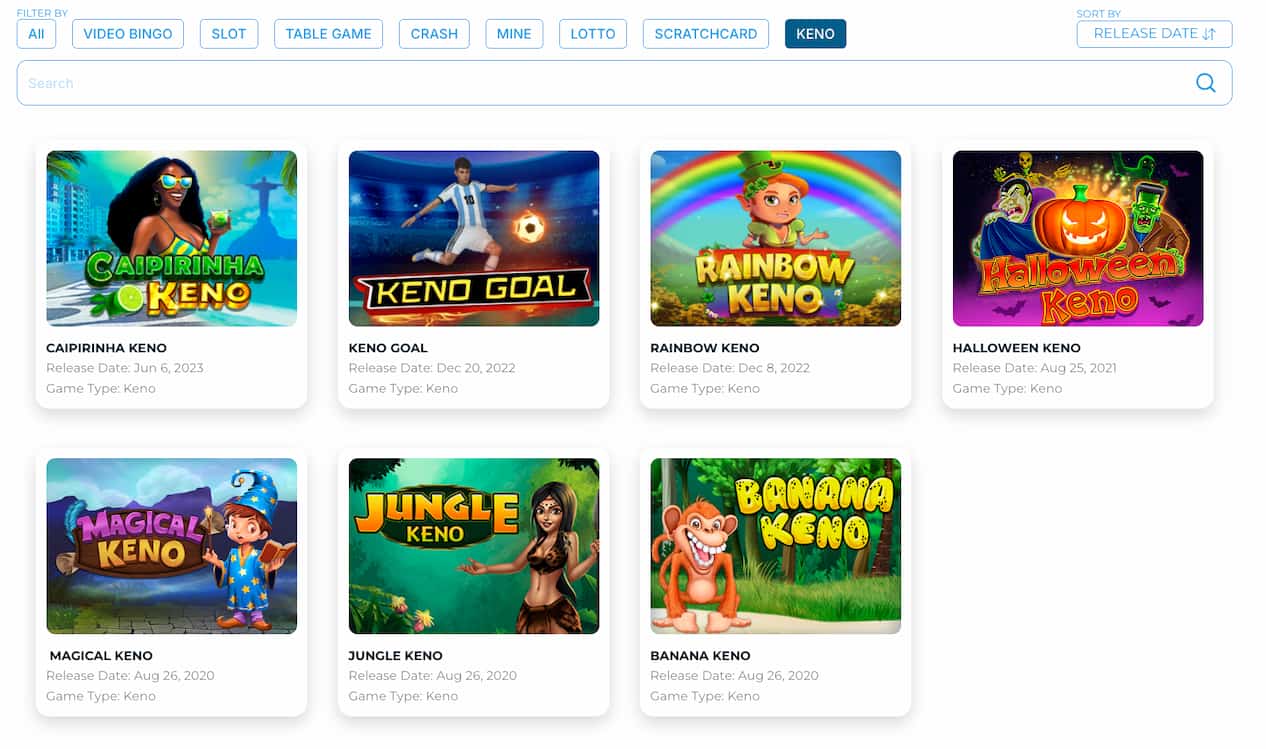Open Keno Goal game image
The height and width of the screenshot is (749, 1266).
tap(474, 238)
